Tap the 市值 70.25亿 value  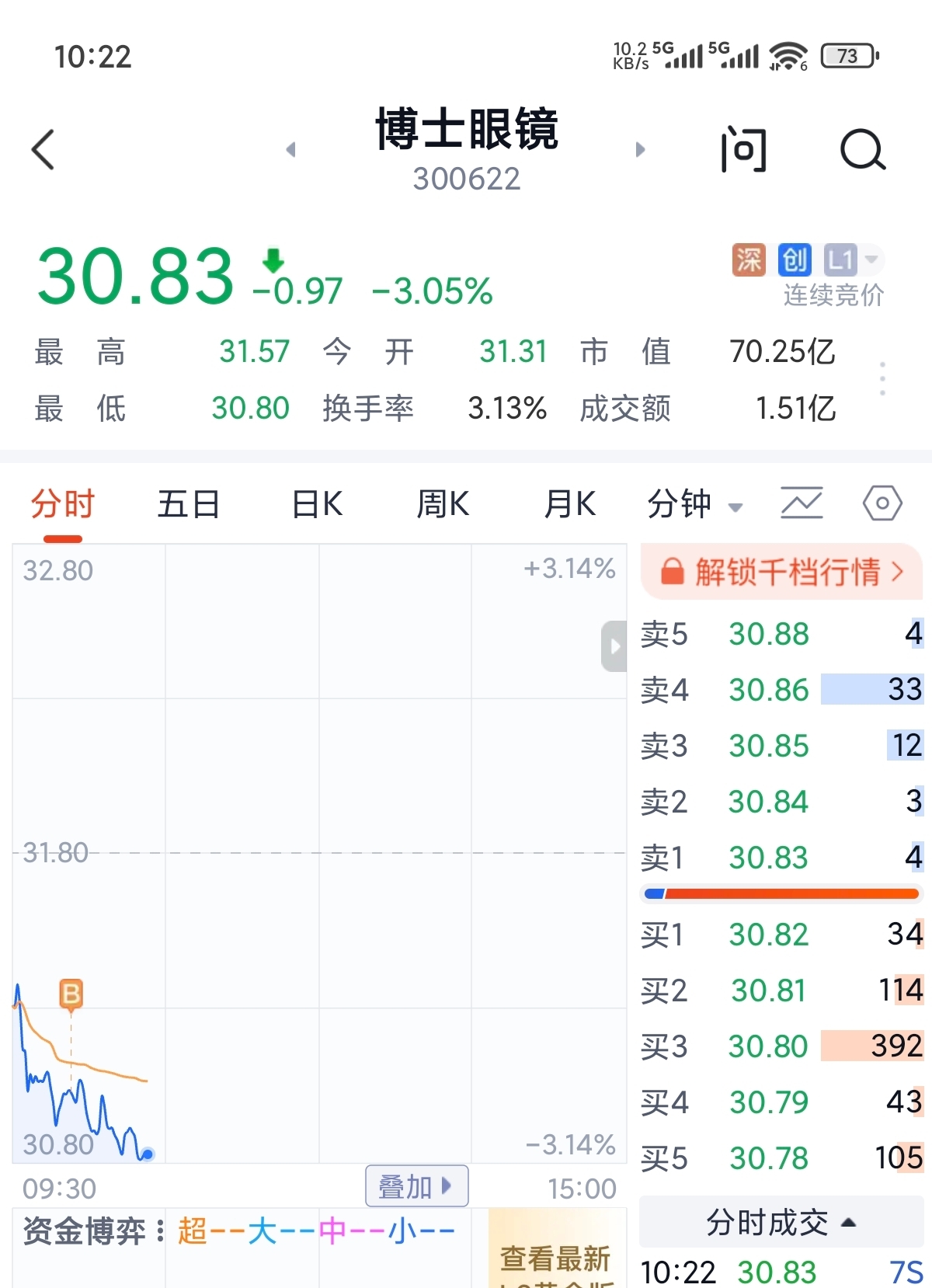(x=782, y=352)
